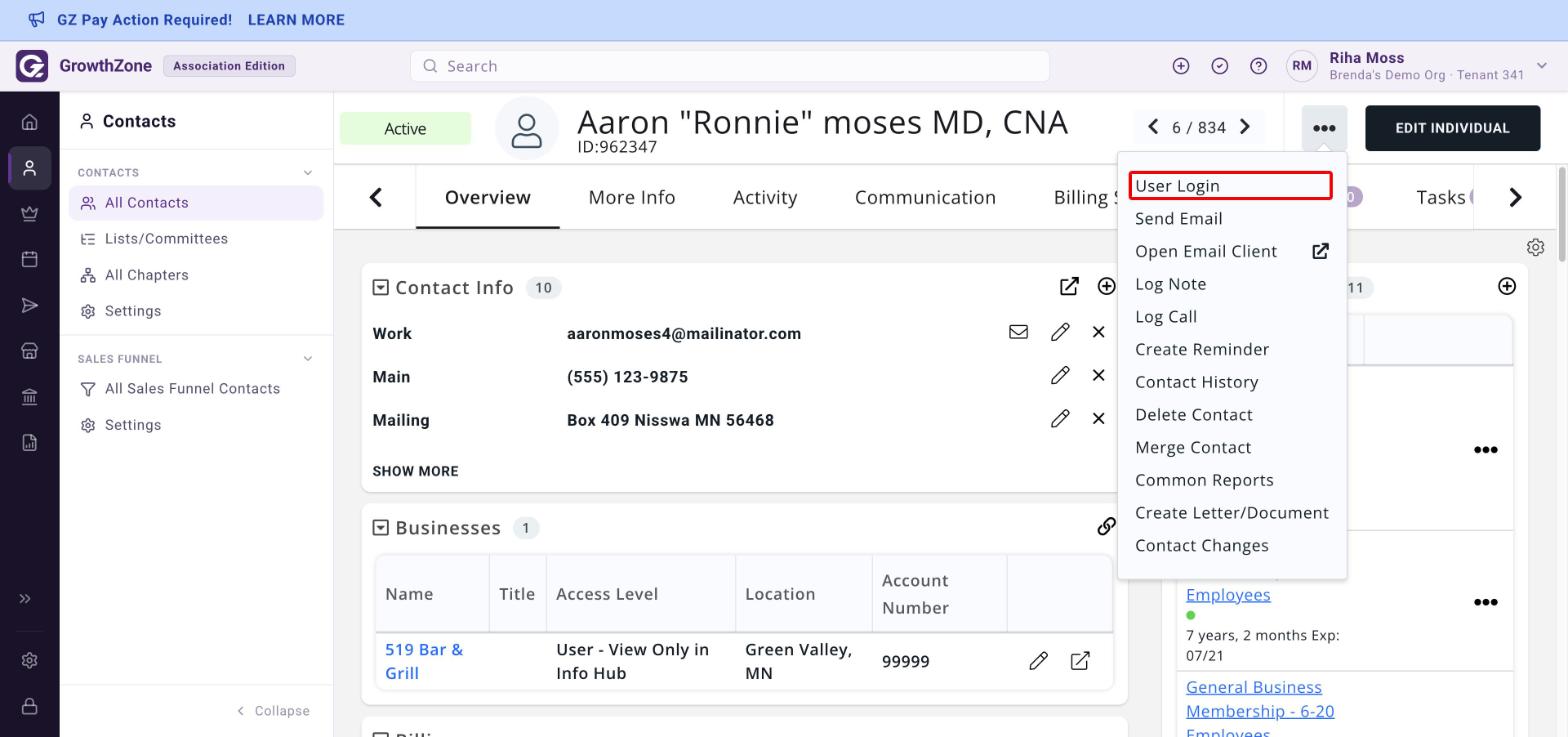Open the page settings gear below the tabs
The height and width of the screenshot is (737, 1568).
(x=1536, y=247)
